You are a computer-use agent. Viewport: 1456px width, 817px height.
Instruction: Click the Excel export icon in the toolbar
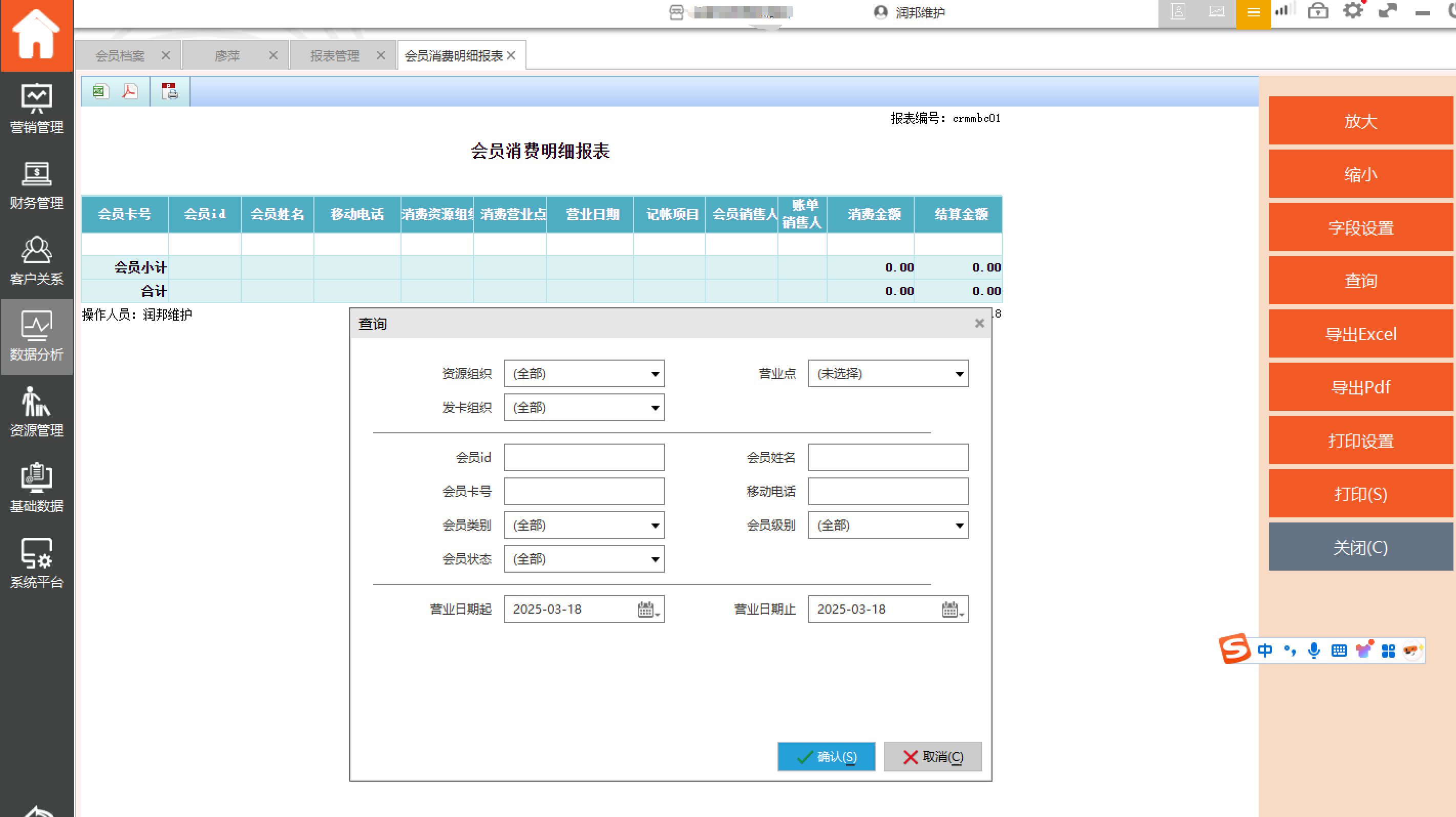click(100, 91)
